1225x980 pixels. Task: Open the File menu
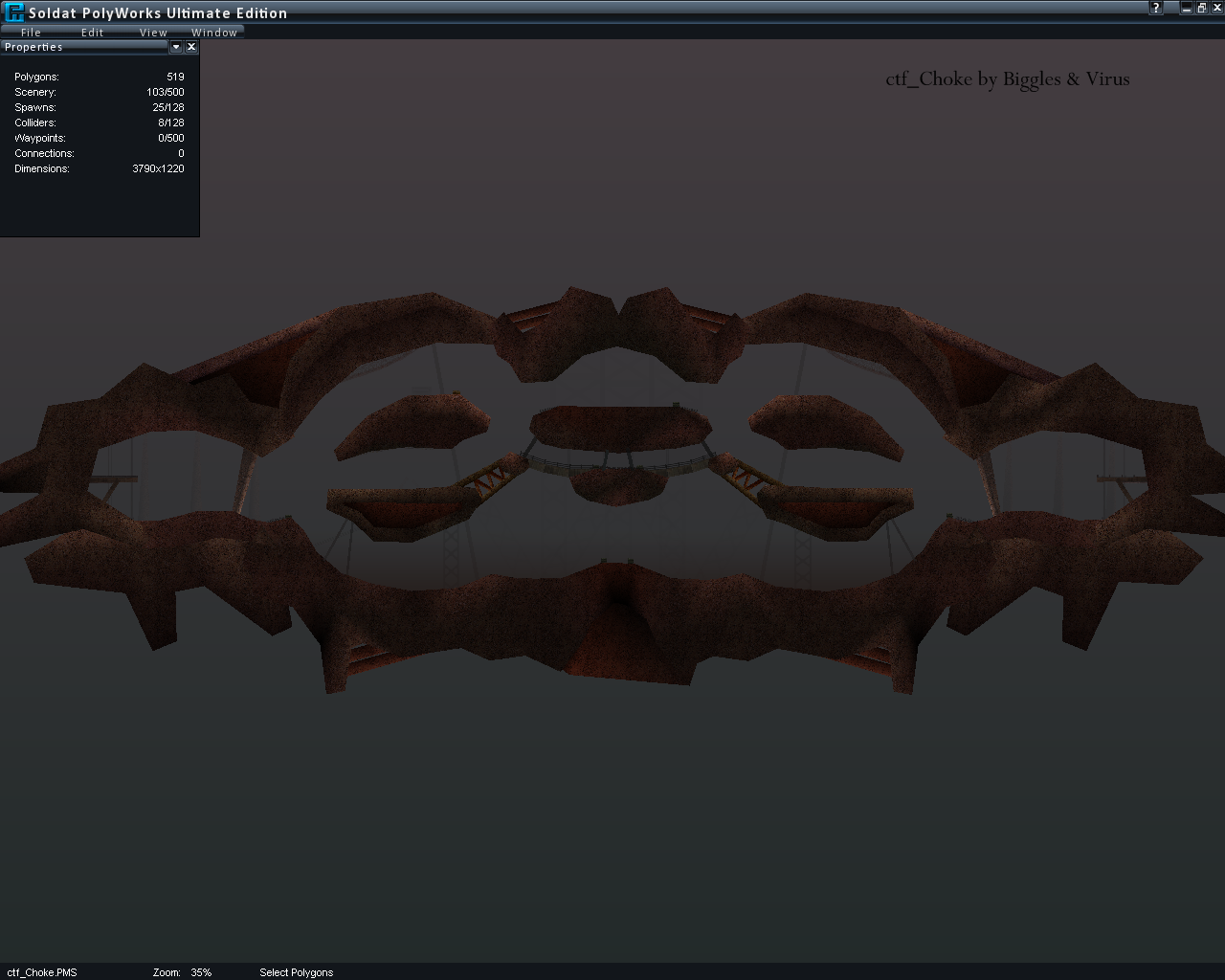tap(31, 33)
